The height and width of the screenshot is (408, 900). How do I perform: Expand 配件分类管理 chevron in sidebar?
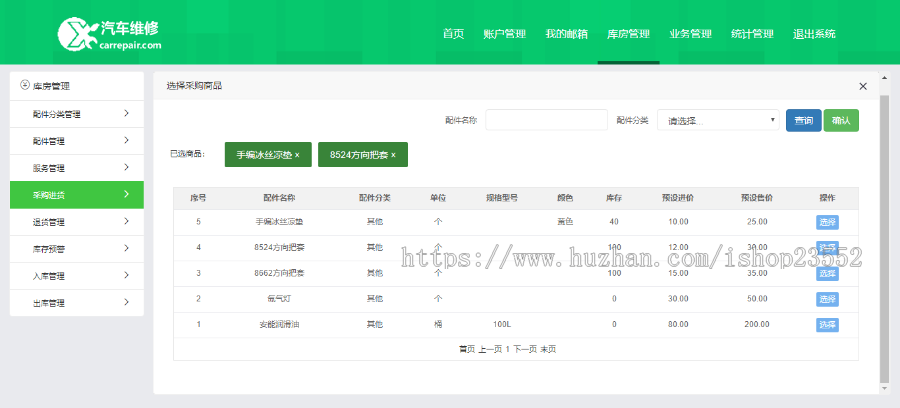pos(126,114)
